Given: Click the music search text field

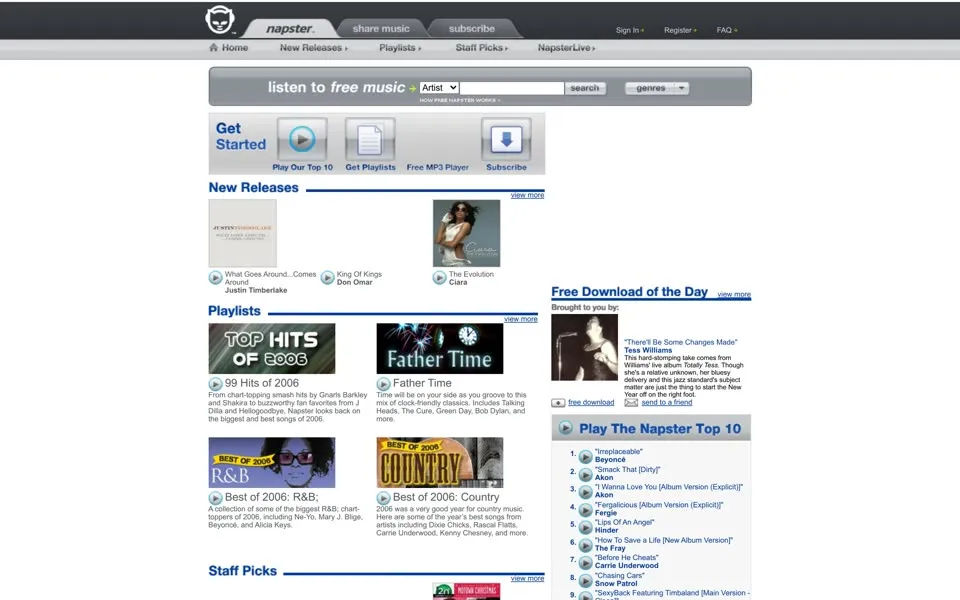Looking at the screenshot, I should point(512,88).
